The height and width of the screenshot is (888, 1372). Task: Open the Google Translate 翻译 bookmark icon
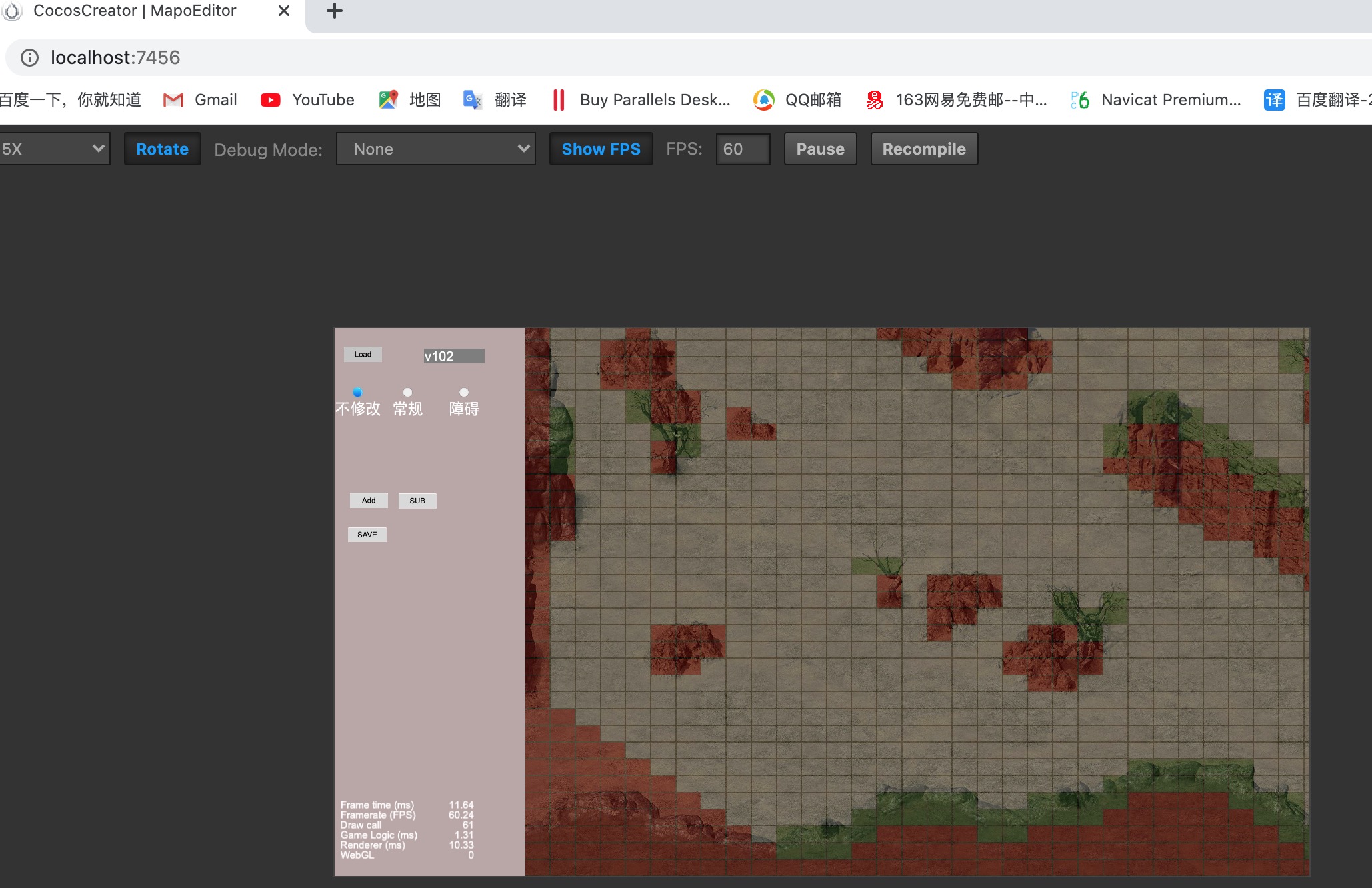(x=473, y=100)
